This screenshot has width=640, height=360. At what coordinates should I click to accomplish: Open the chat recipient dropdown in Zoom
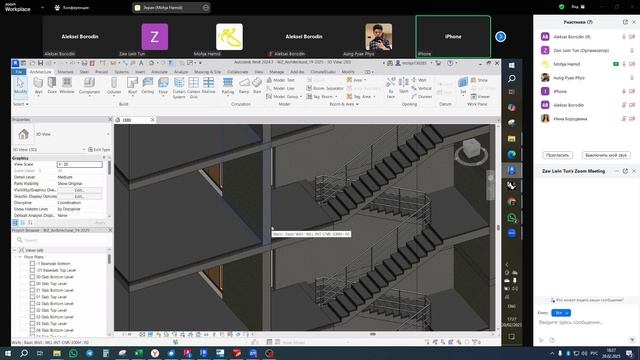561,313
